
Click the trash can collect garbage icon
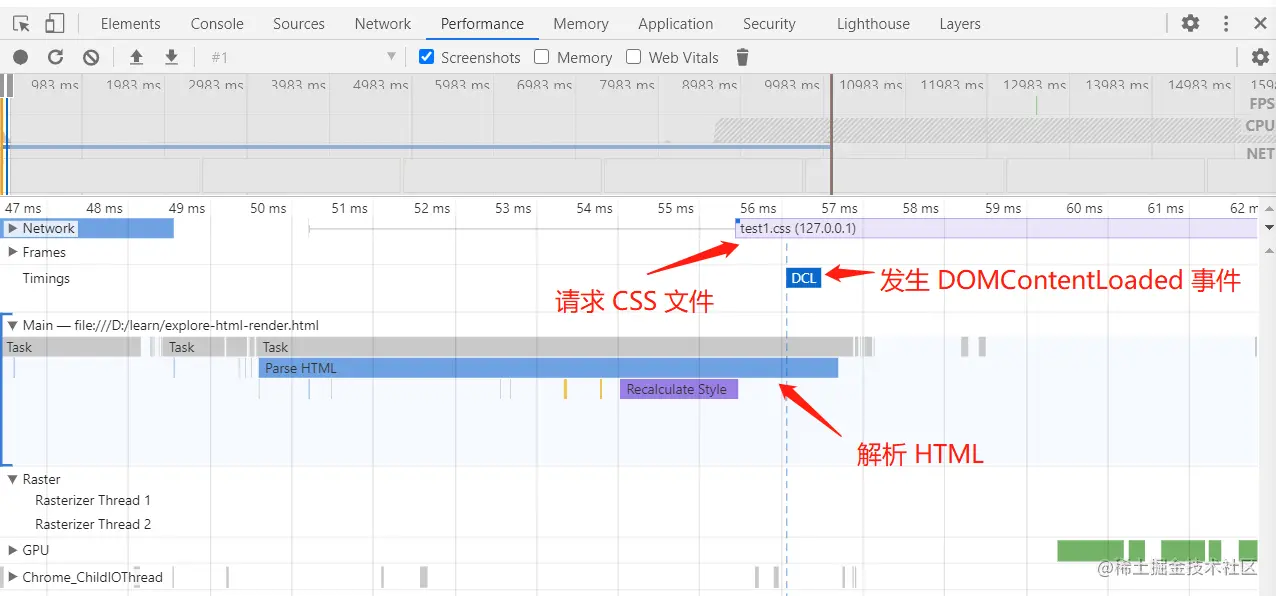[x=742, y=57]
